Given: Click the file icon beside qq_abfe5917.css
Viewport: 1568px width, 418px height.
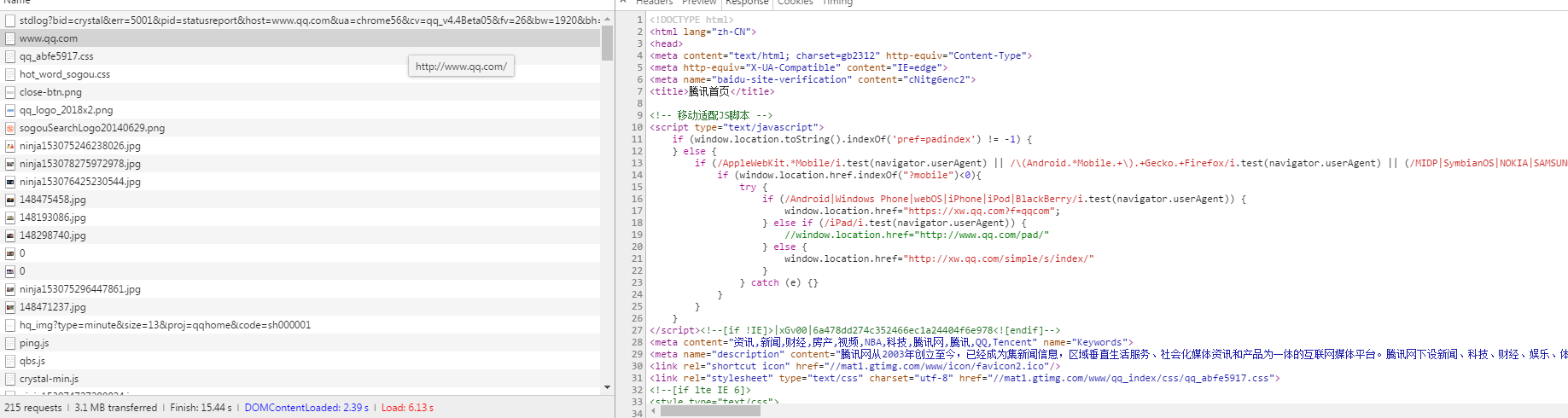Looking at the screenshot, I should point(10,56).
